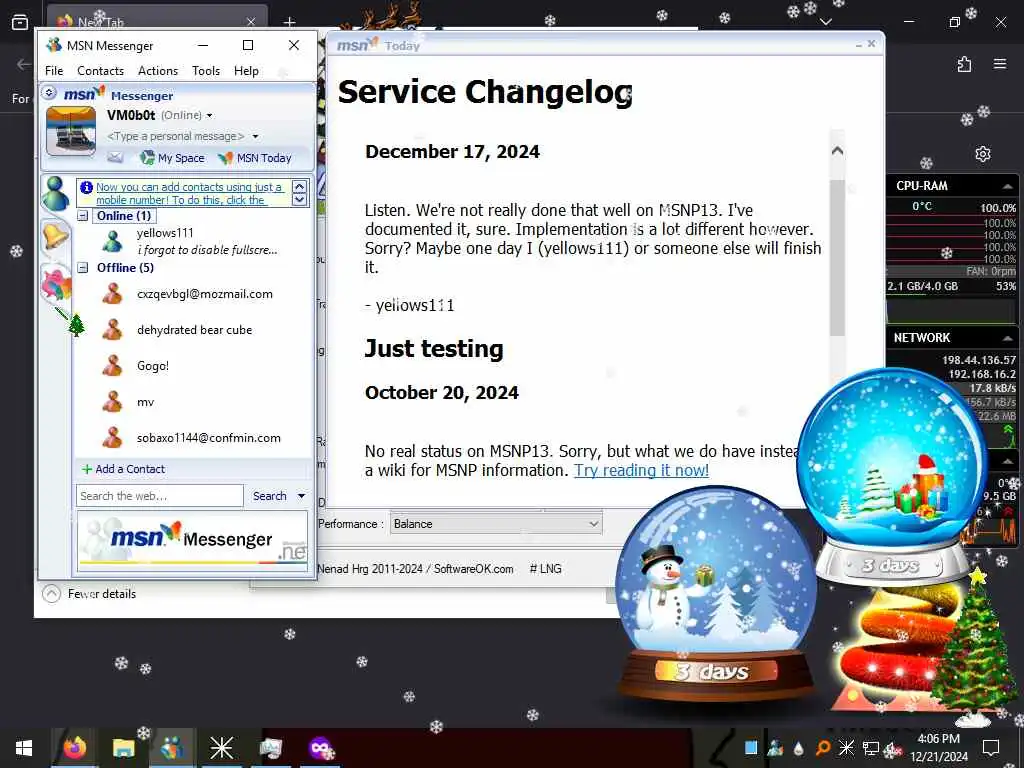Open the browser hamburger menu
The width and height of the screenshot is (1024, 768).
click(1000, 64)
